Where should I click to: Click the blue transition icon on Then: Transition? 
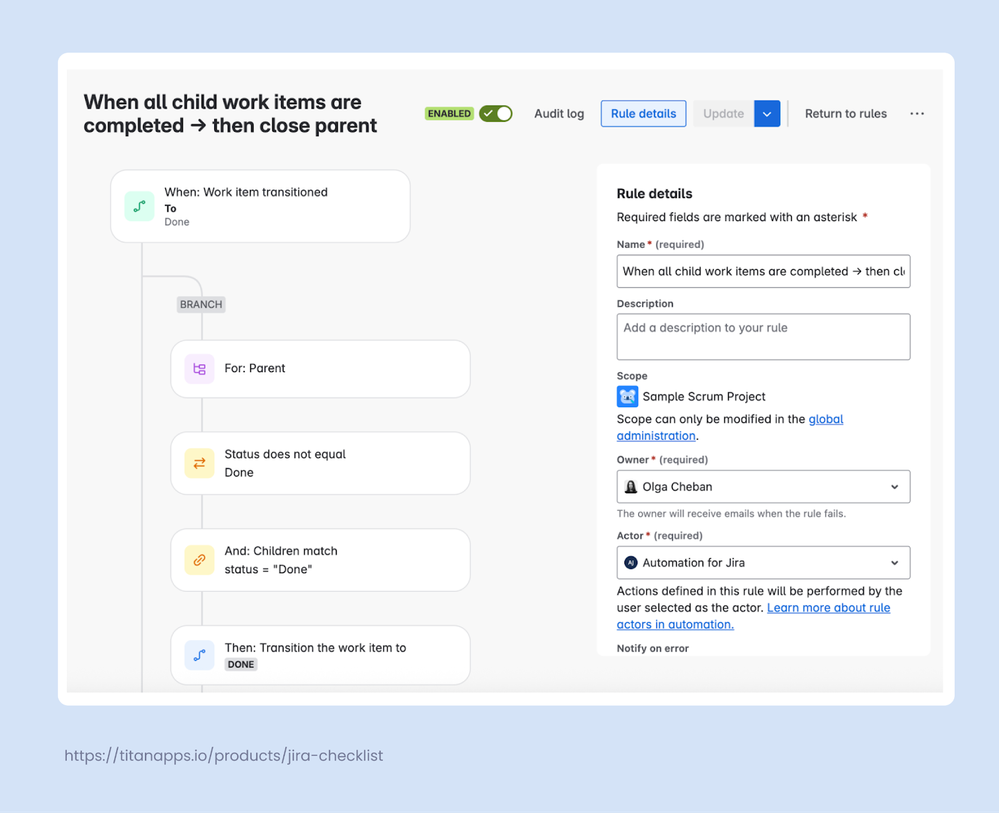(x=199, y=656)
